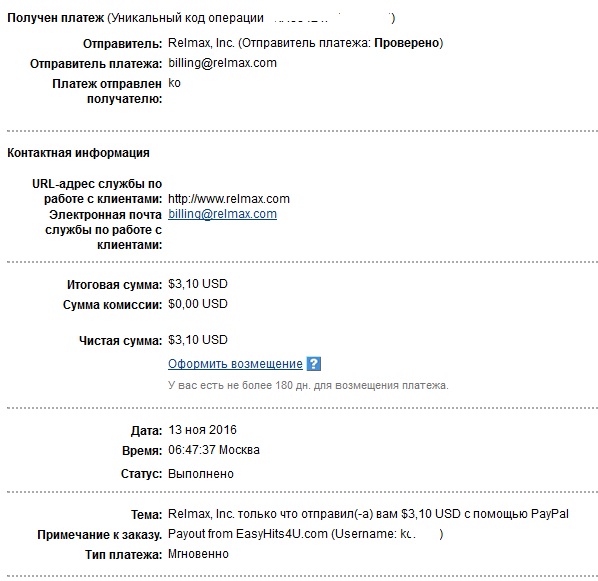The height and width of the screenshot is (581, 598).
Task: Open the billing@relmax.com support email link
Action: (222, 214)
